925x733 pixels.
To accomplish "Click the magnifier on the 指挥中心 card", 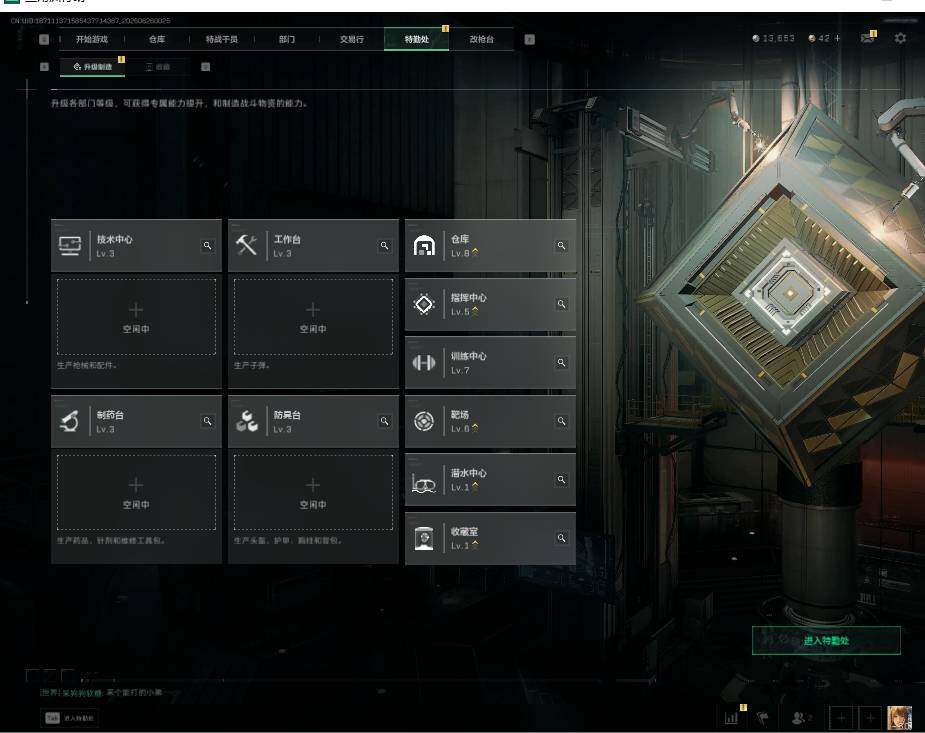I will pos(561,304).
